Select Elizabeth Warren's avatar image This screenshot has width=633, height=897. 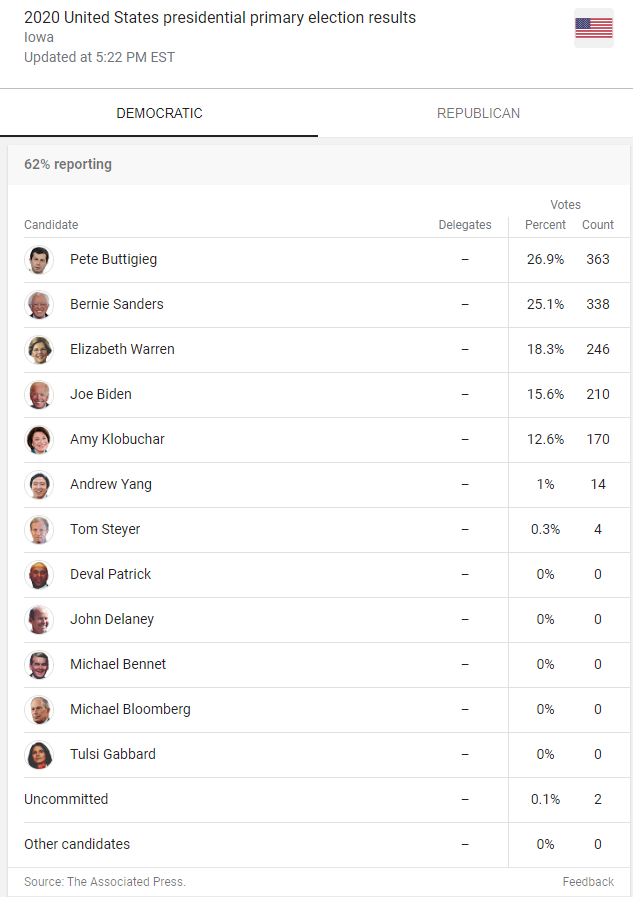point(39,350)
